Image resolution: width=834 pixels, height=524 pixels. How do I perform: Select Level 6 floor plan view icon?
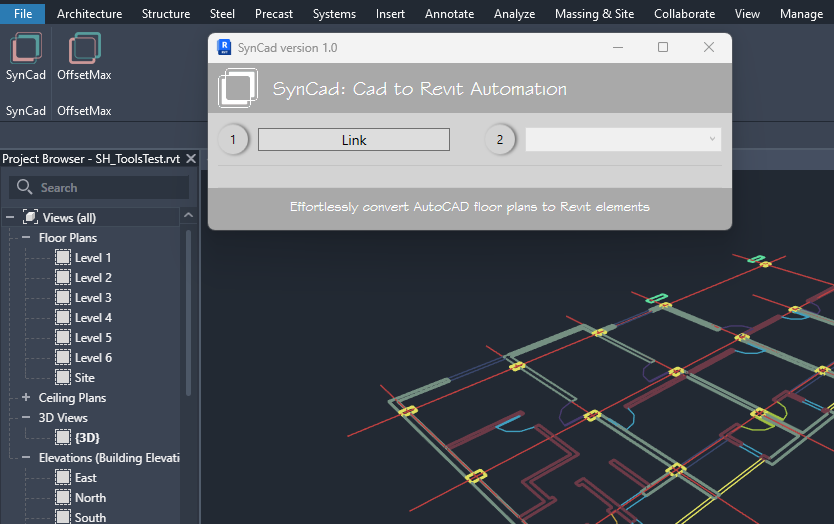pyautogui.click(x=63, y=357)
